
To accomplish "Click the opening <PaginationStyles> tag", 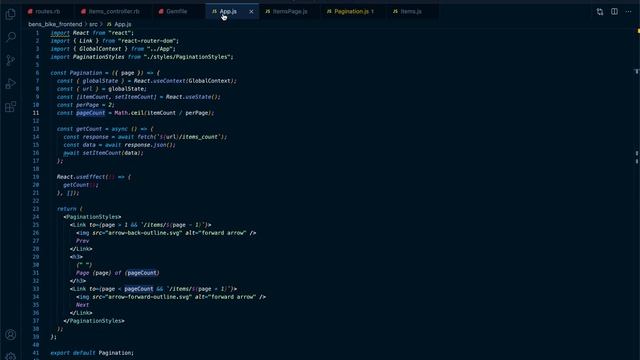I will [92, 217].
